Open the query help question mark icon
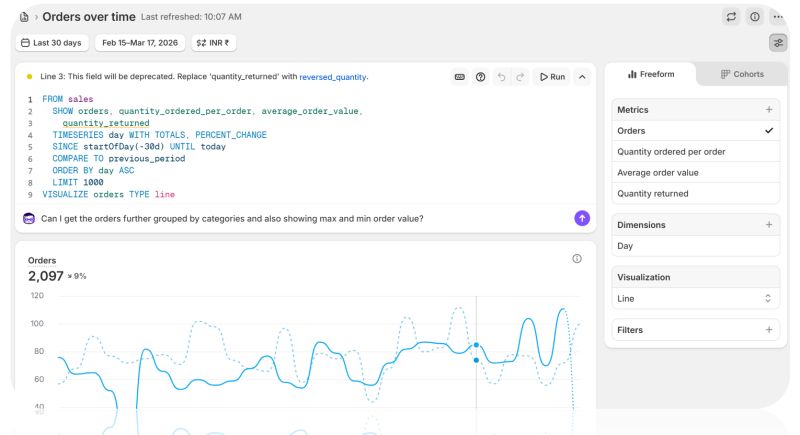This screenshot has height=435, width=800. click(480, 77)
